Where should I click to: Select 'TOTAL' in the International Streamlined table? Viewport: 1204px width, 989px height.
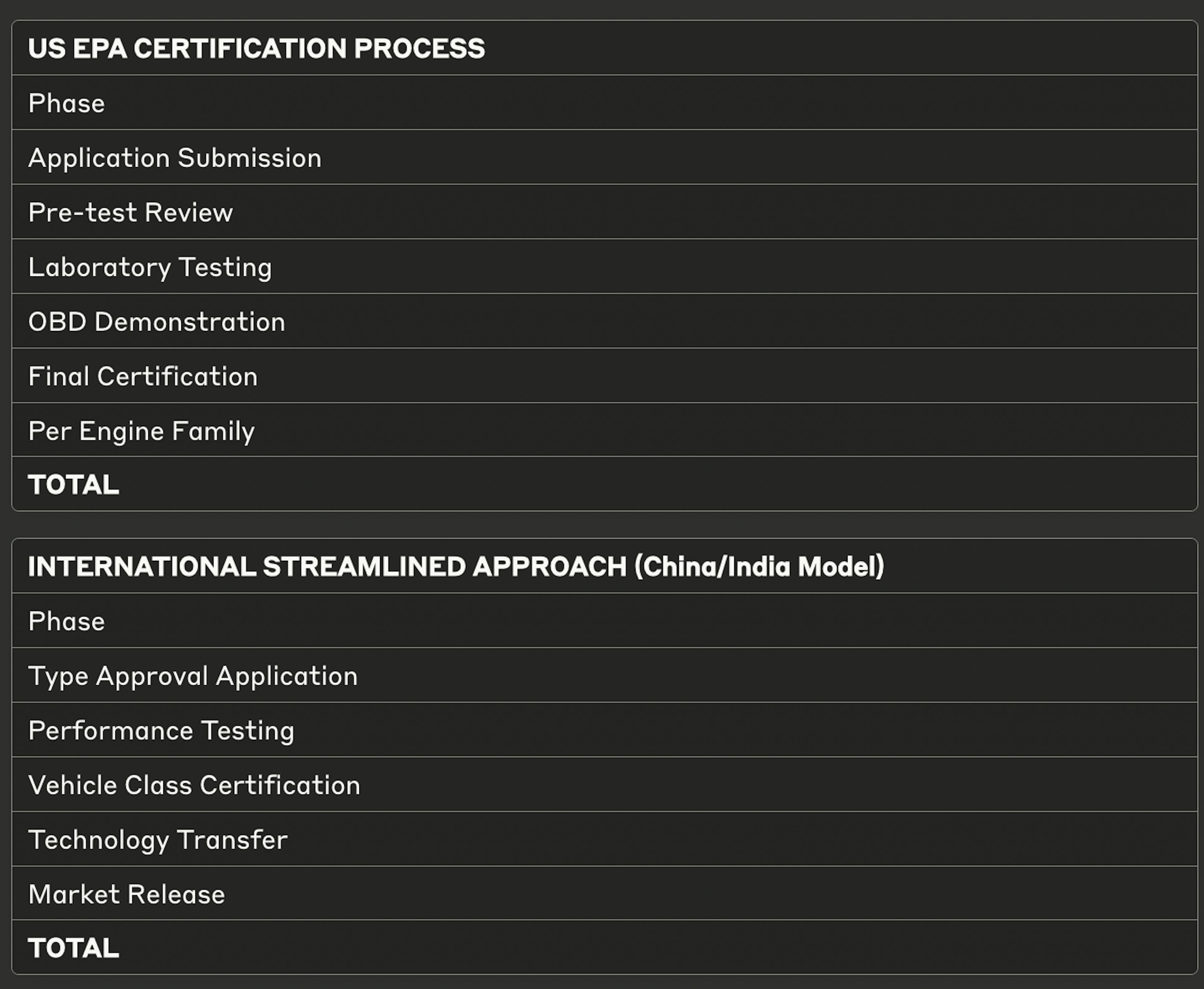[604, 947]
